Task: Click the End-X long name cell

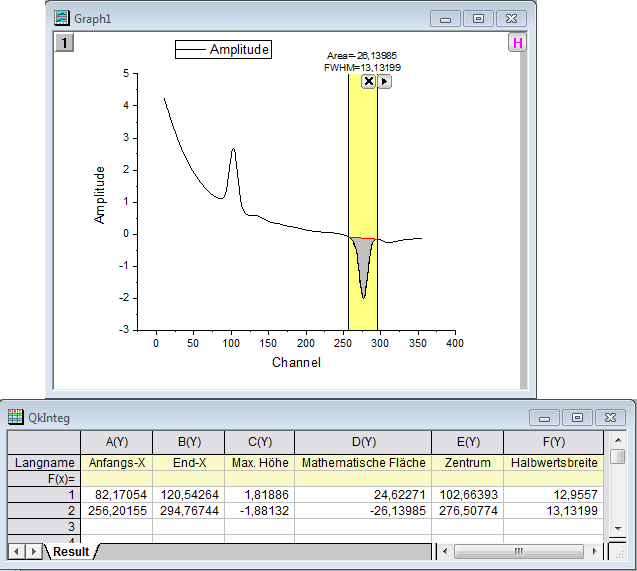Action: click(x=188, y=463)
